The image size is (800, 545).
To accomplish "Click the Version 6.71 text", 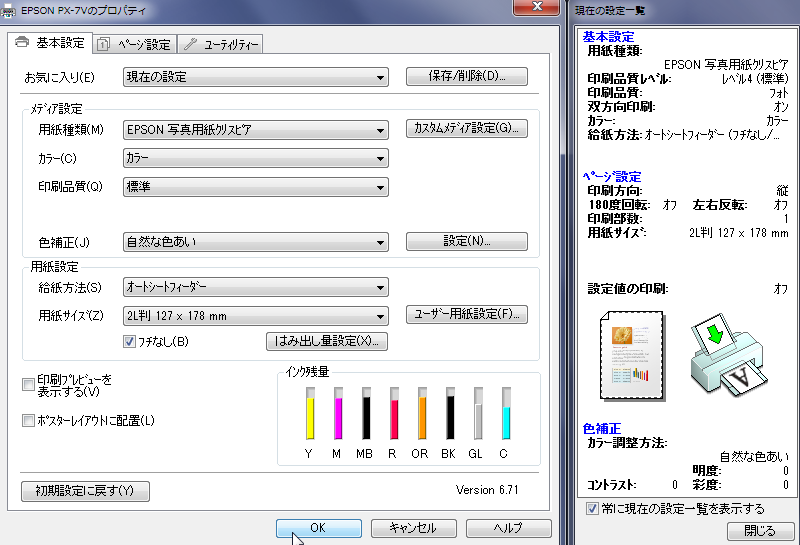I will click(x=487, y=490).
